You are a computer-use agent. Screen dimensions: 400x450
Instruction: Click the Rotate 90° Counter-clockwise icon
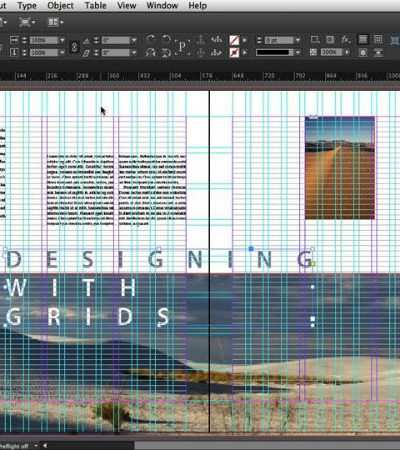click(166, 40)
